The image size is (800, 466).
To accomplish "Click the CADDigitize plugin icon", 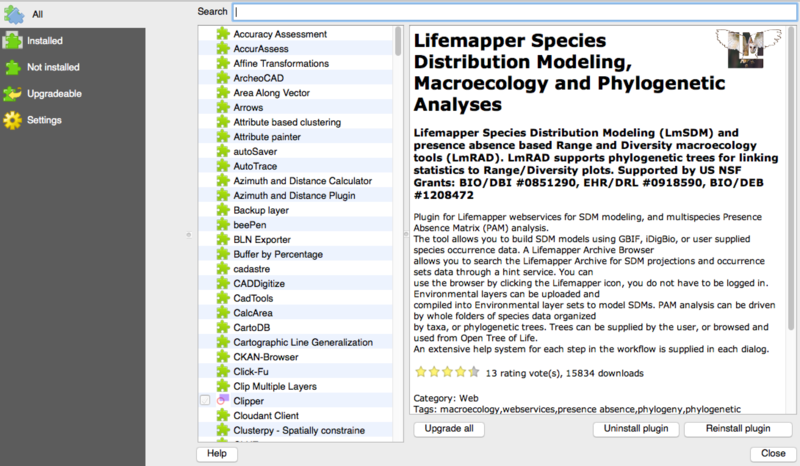I will click(223, 284).
